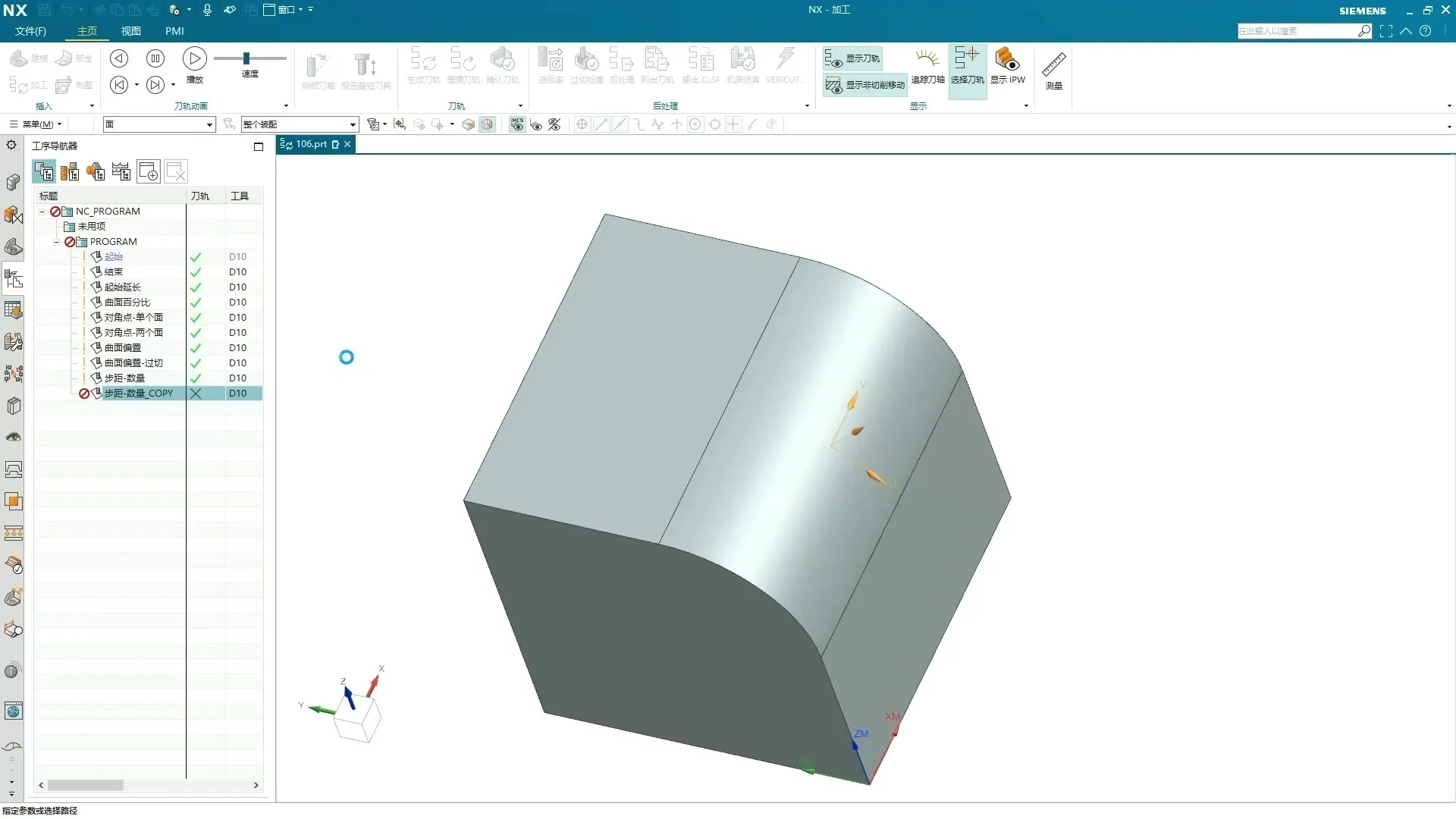
Task: Click the 测量 (measure) ruler icon
Action: coord(1053,66)
